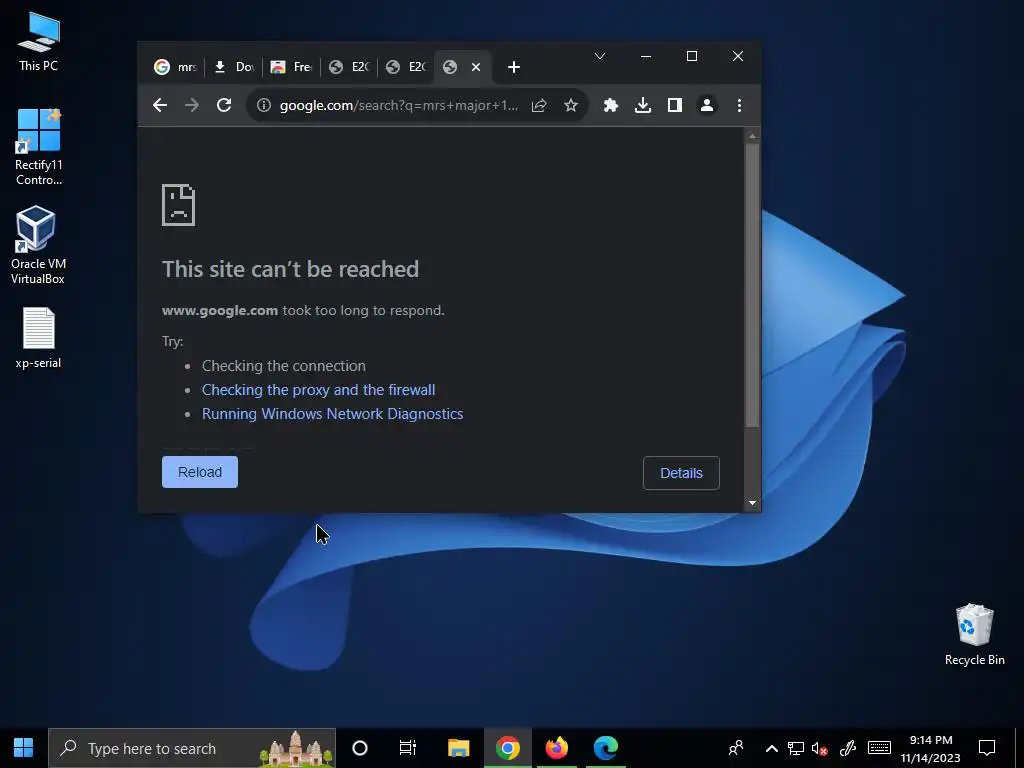The width and height of the screenshot is (1024, 768).
Task: Maximize the Chrome window
Action: (x=692, y=56)
